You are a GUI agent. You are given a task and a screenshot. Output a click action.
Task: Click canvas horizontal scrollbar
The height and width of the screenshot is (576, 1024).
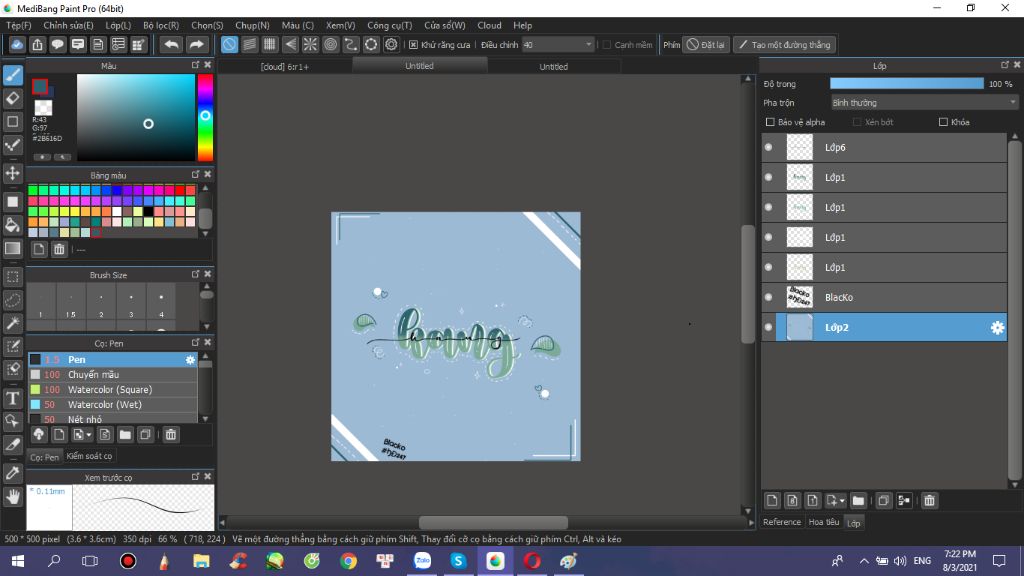[492, 522]
